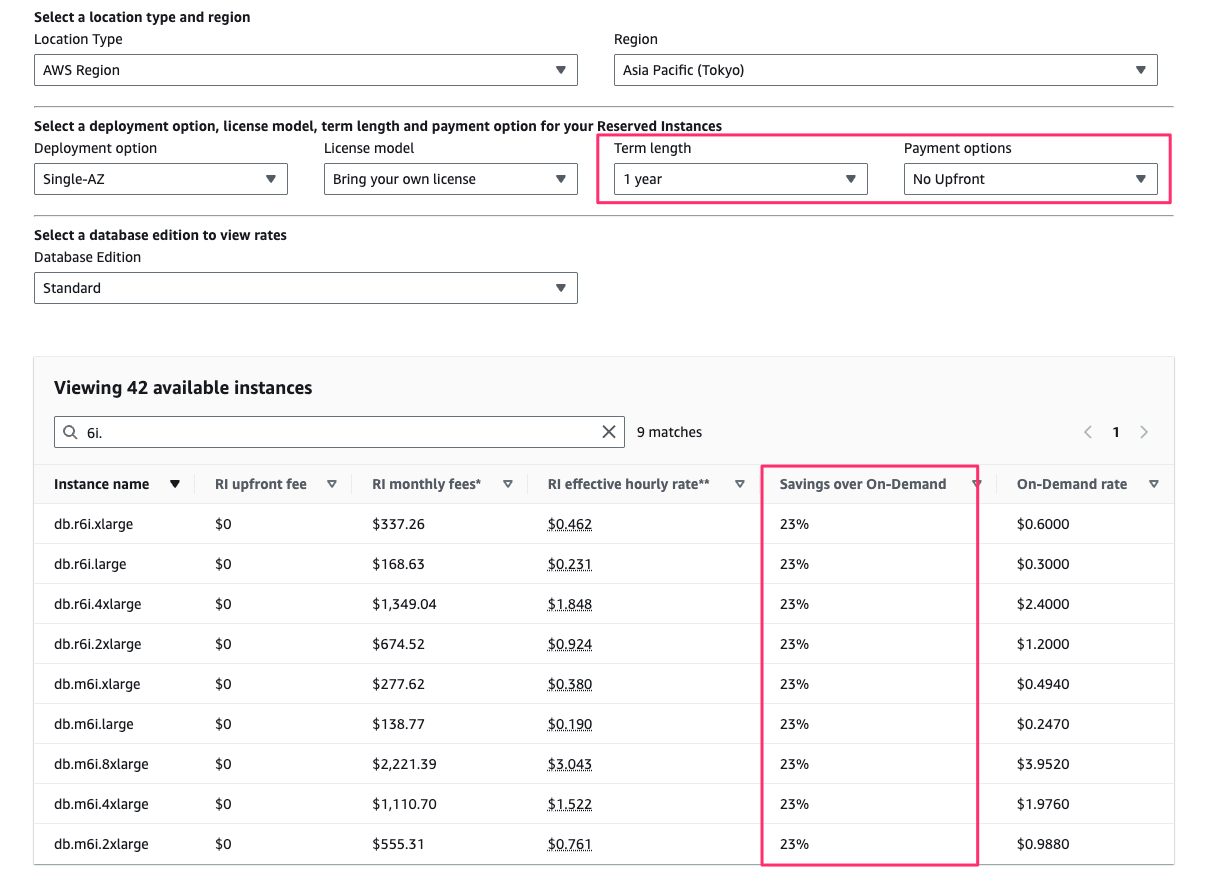
Task: Click effective hourly rate $0.190
Action: (569, 724)
